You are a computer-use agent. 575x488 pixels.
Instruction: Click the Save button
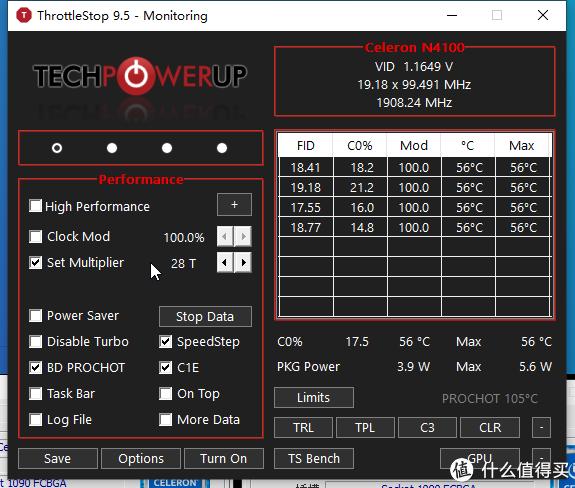click(x=58, y=458)
